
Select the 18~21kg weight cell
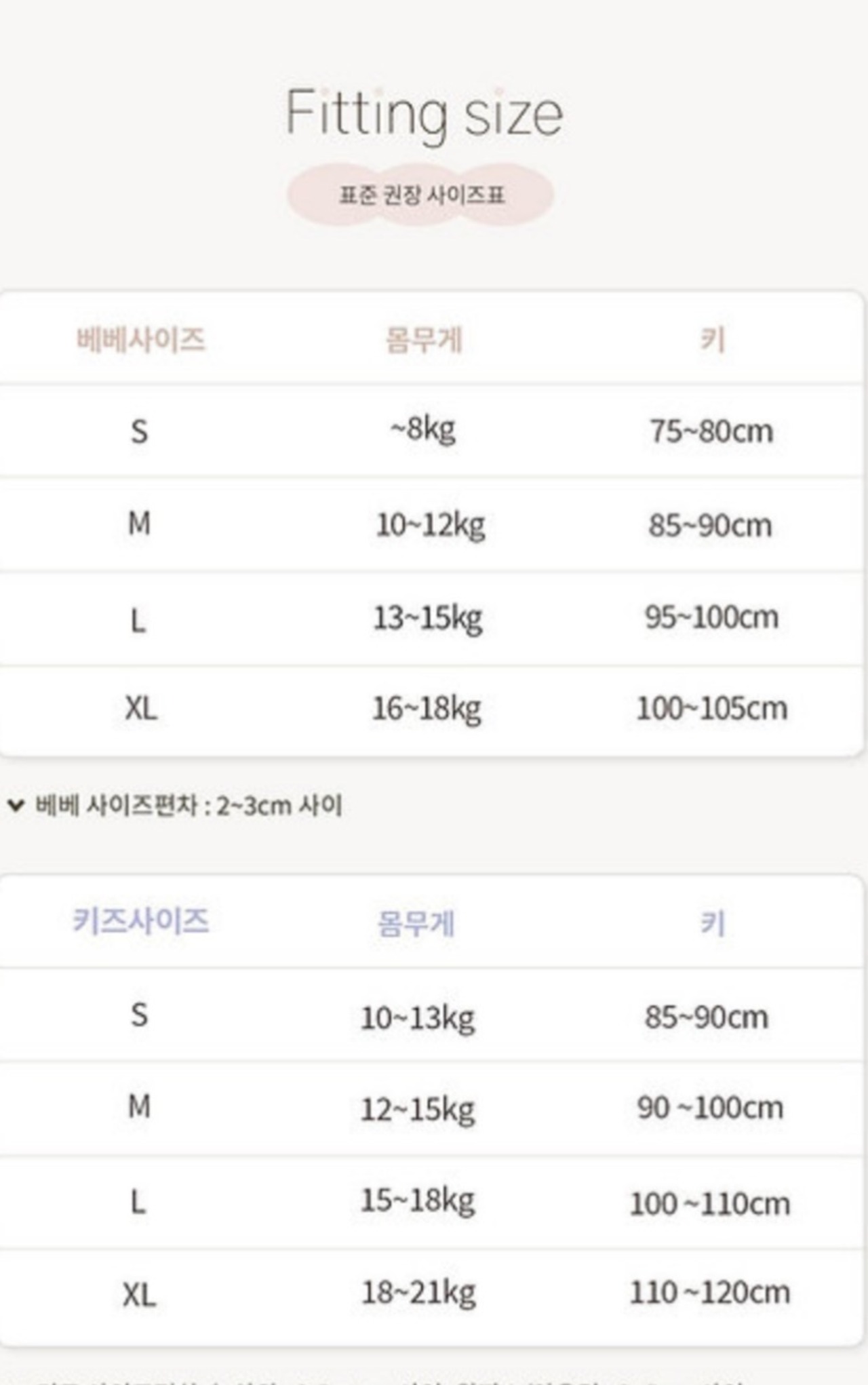[x=418, y=1293]
